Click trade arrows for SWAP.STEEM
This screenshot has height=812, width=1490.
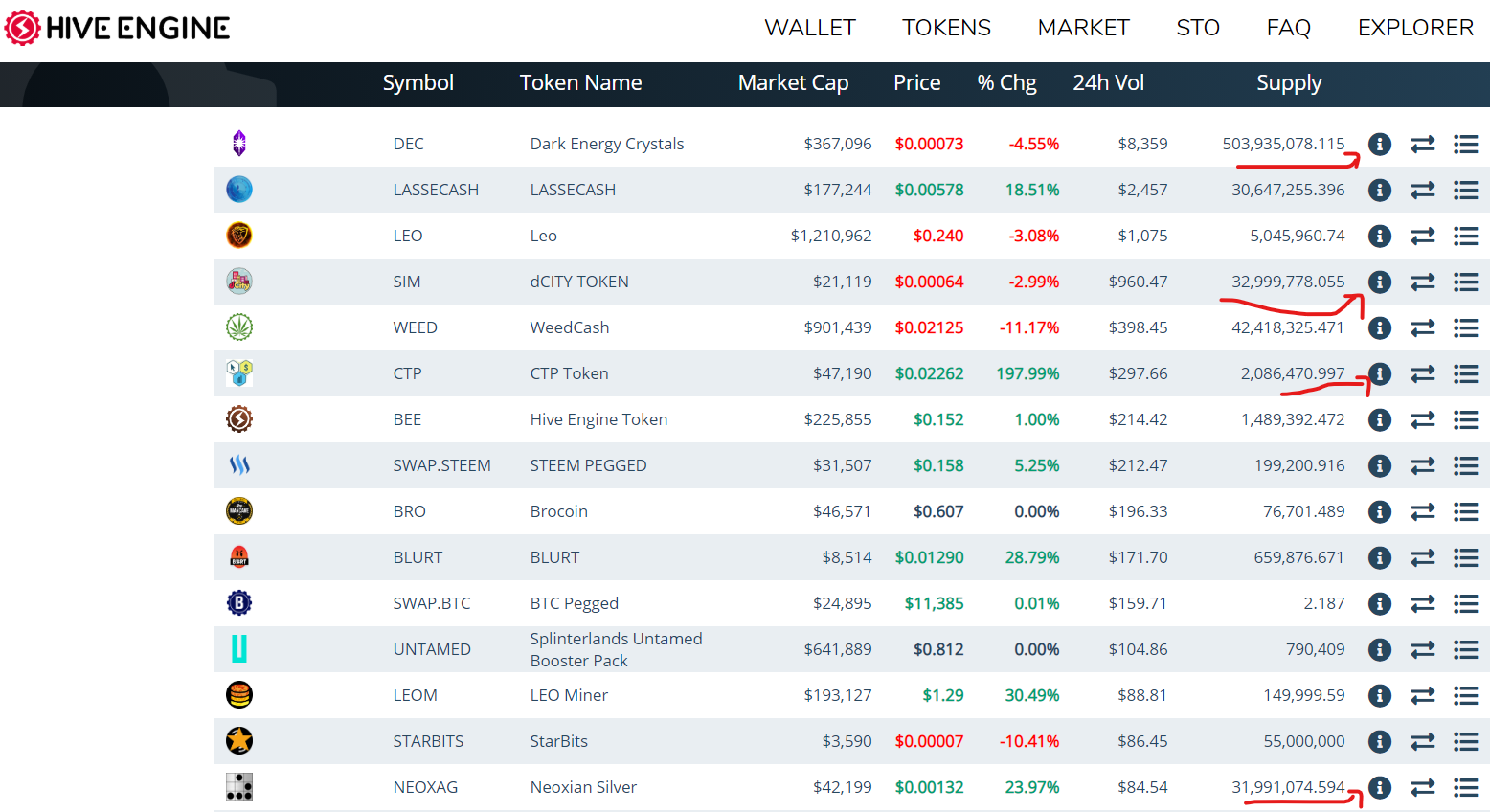pyautogui.click(x=1423, y=465)
